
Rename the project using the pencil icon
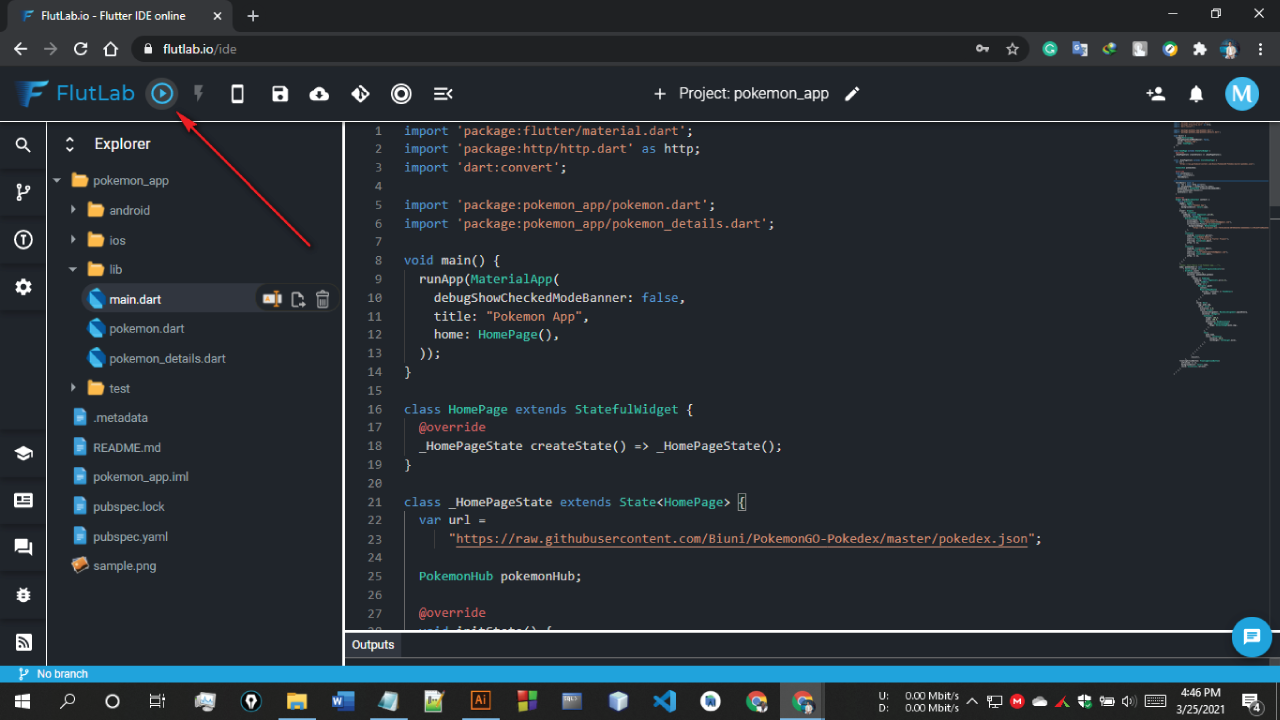click(852, 93)
